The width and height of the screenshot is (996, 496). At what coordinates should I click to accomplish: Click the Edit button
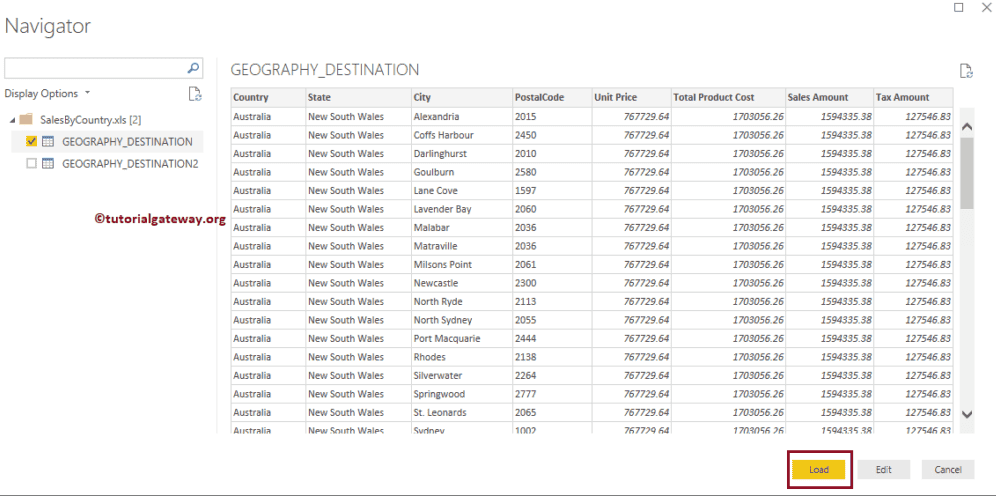(x=883, y=469)
